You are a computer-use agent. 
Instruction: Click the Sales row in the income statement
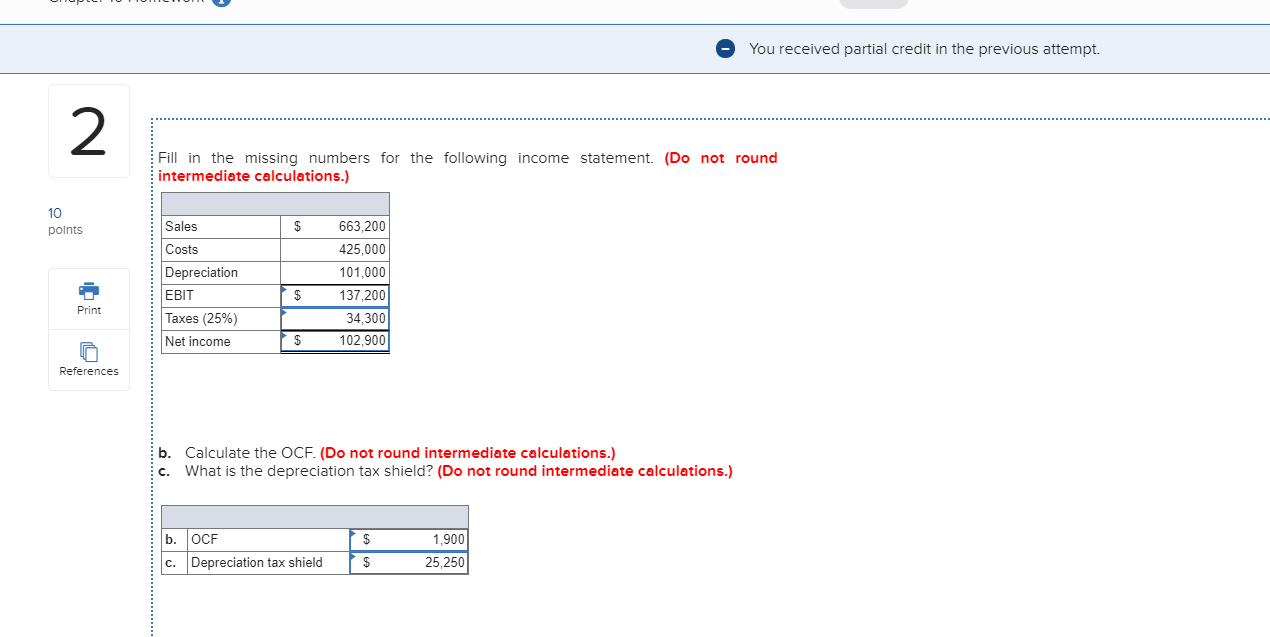[x=275, y=226]
